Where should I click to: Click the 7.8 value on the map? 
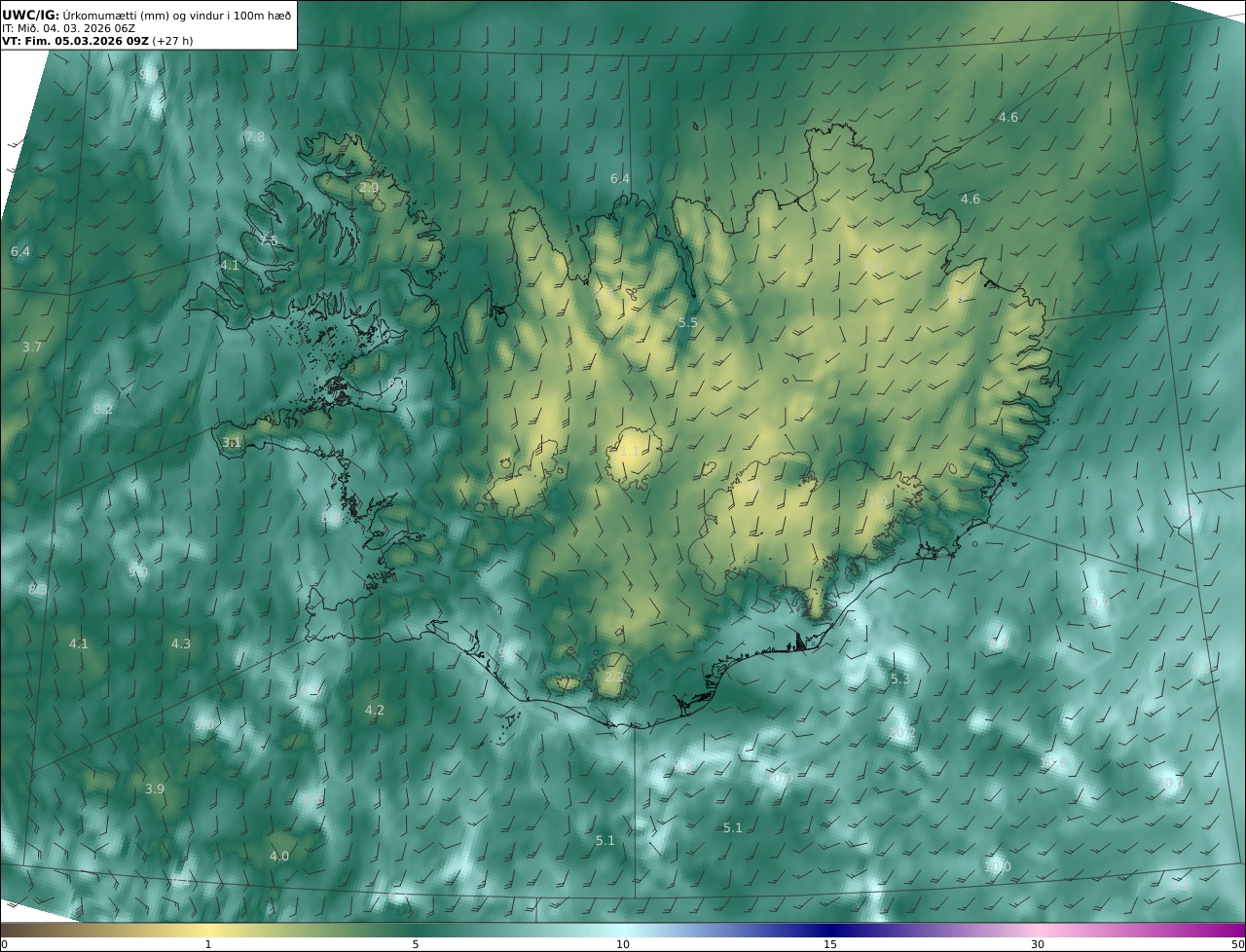click(254, 137)
